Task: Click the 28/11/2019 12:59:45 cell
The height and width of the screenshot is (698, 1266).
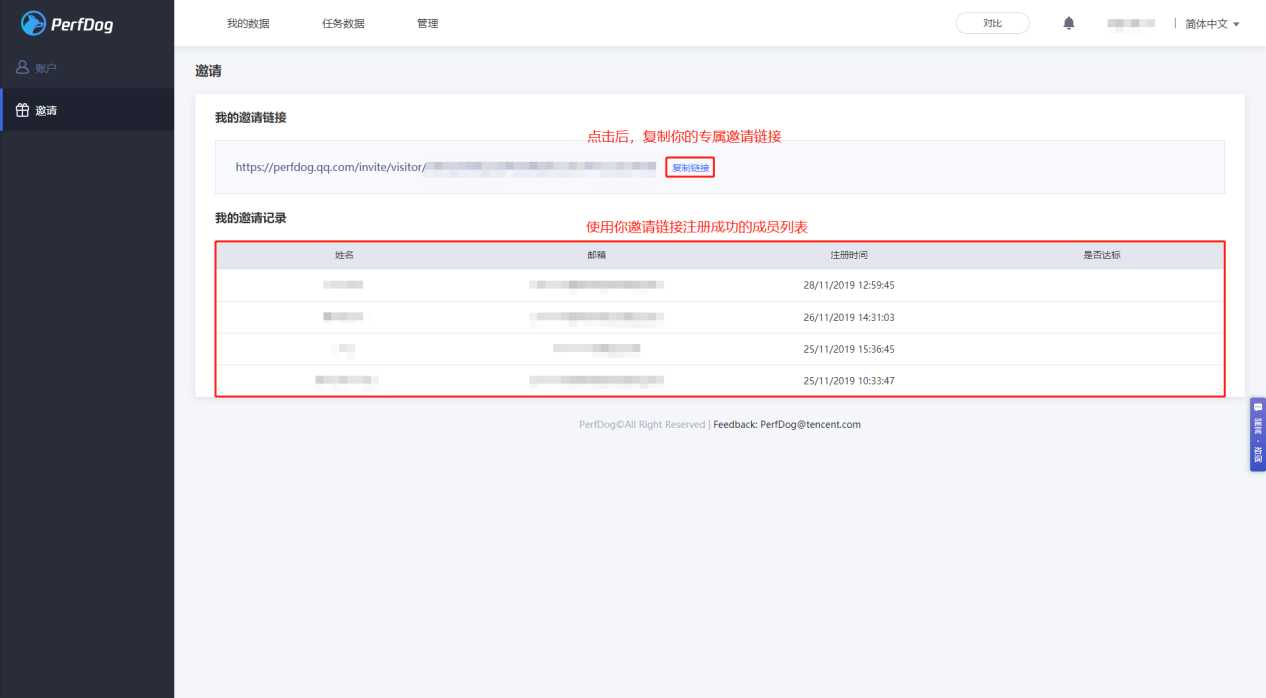Action: 848,285
